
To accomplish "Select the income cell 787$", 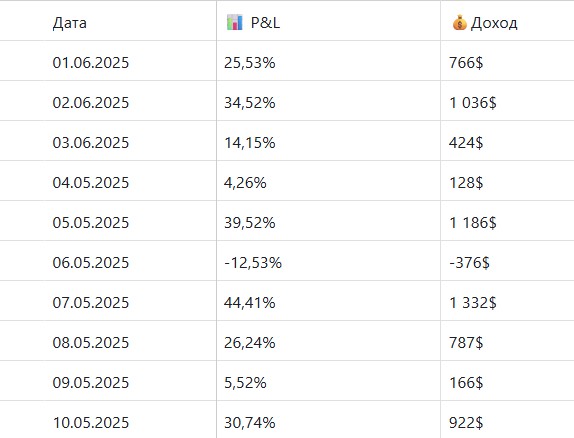I will (x=466, y=342).
